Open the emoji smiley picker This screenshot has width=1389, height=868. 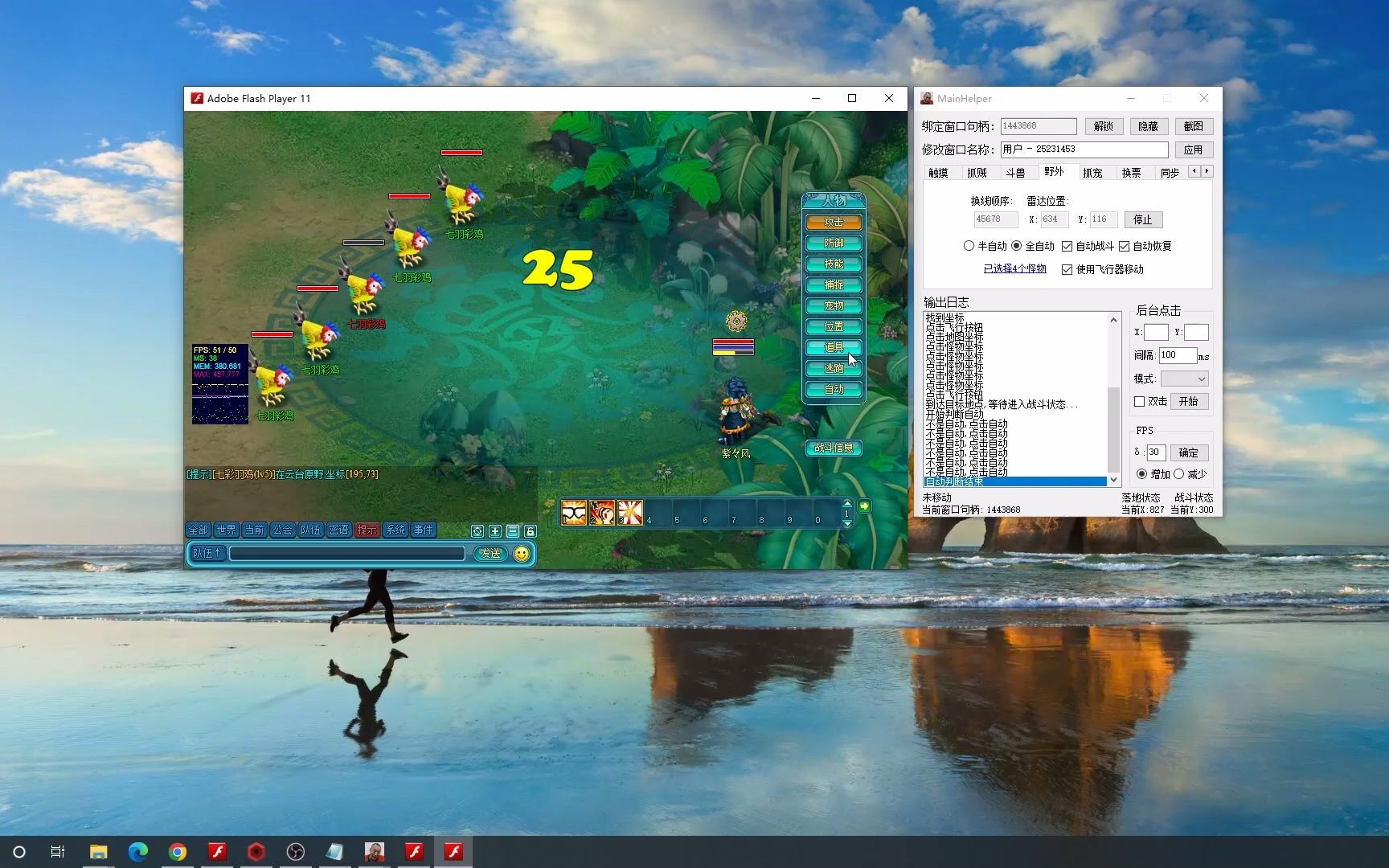(522, 554)
